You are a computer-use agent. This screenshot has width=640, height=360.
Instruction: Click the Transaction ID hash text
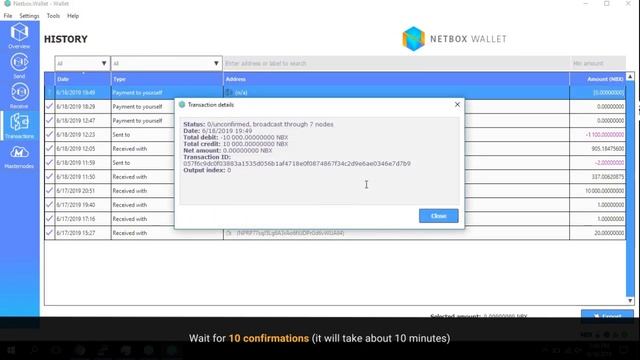click(x=297, y=164)
